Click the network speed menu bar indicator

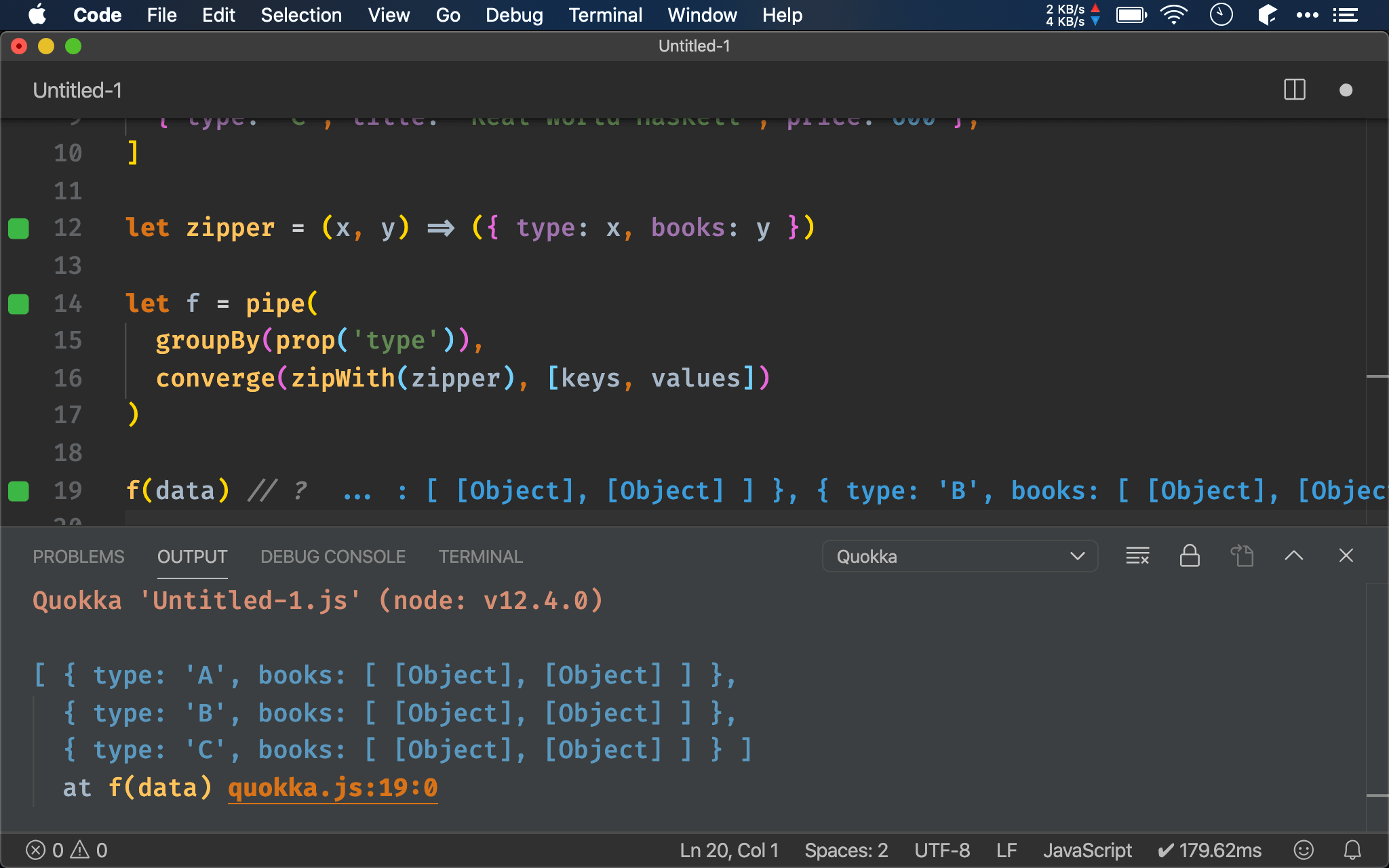click(x=1073, y=15)
